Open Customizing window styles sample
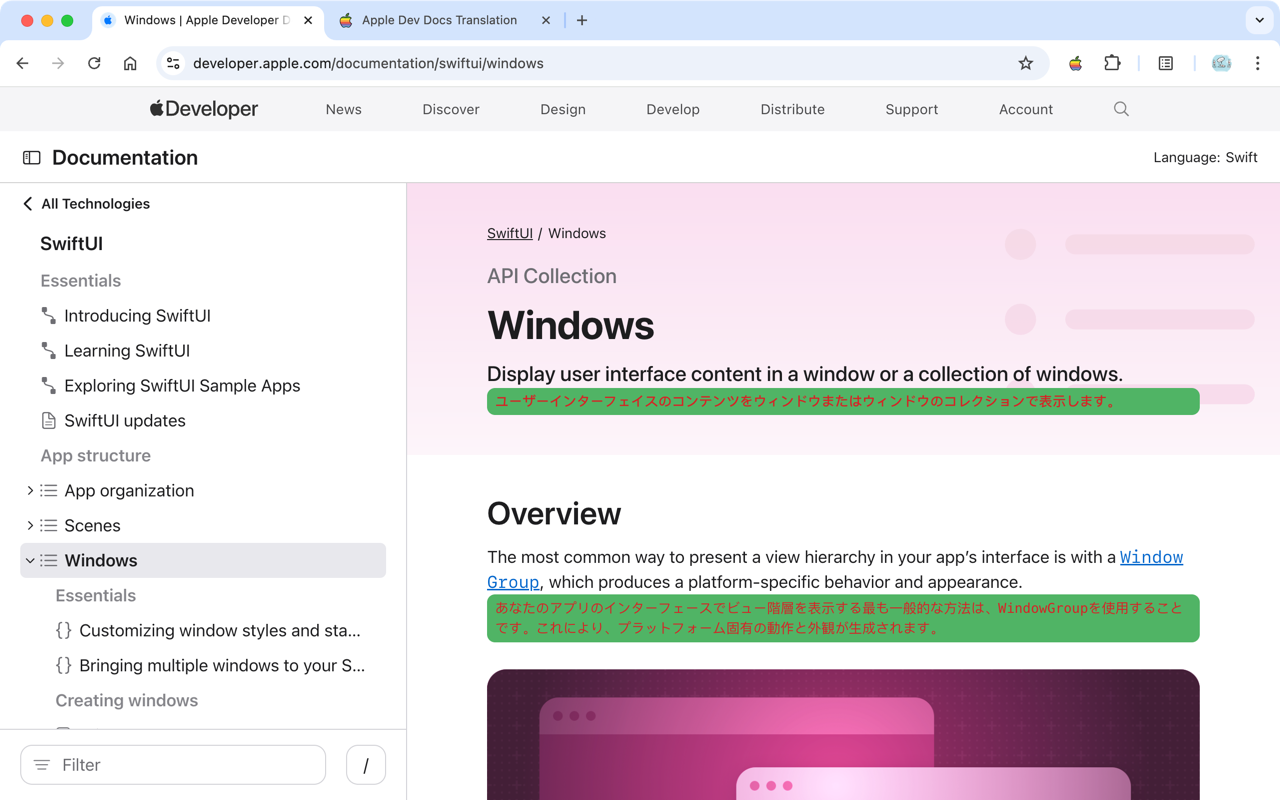This screenshot has height=800, width=1280. [220, 631]
